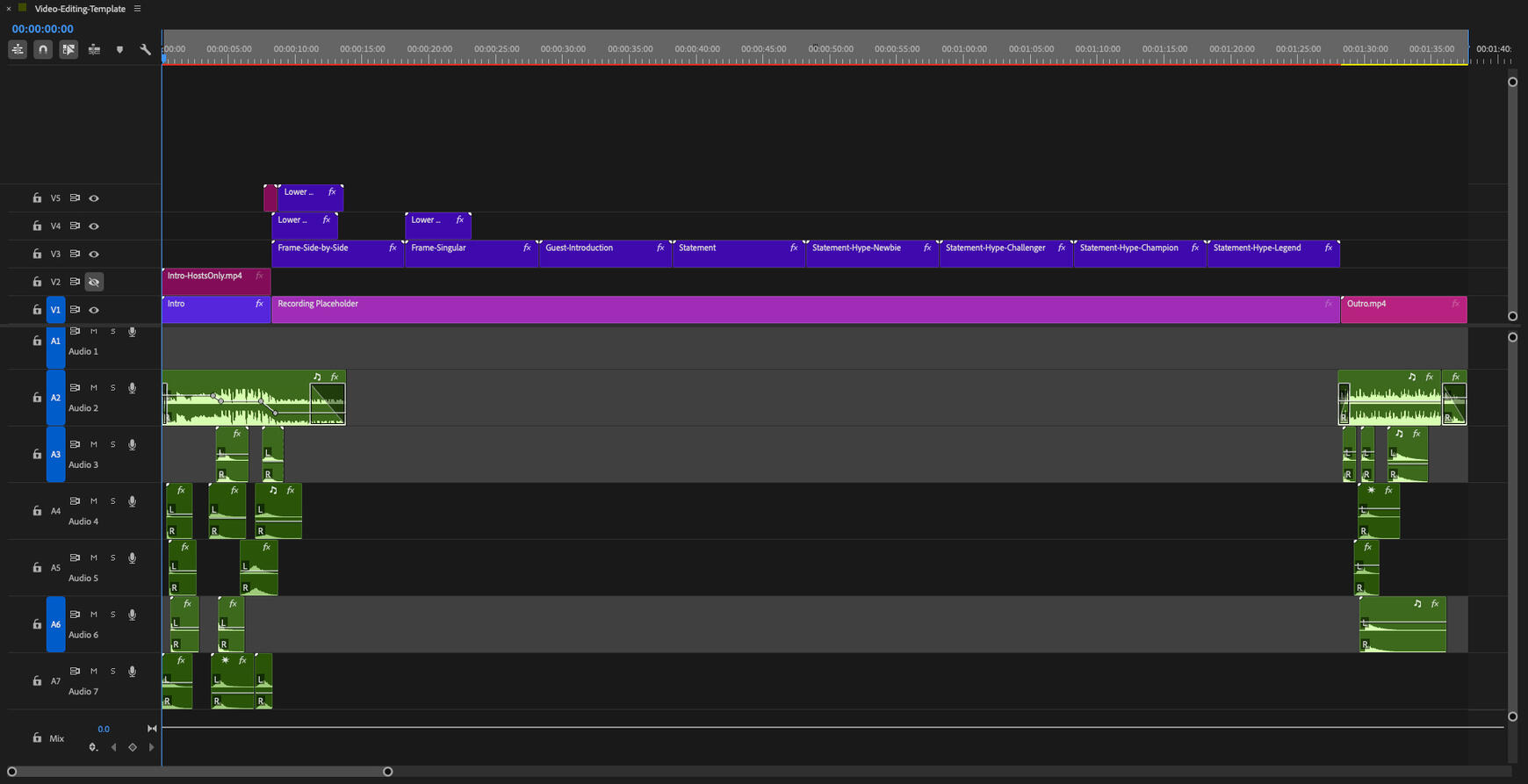
Task: Click the Mix track go-to-end icon
Action: tap(152, 729)
